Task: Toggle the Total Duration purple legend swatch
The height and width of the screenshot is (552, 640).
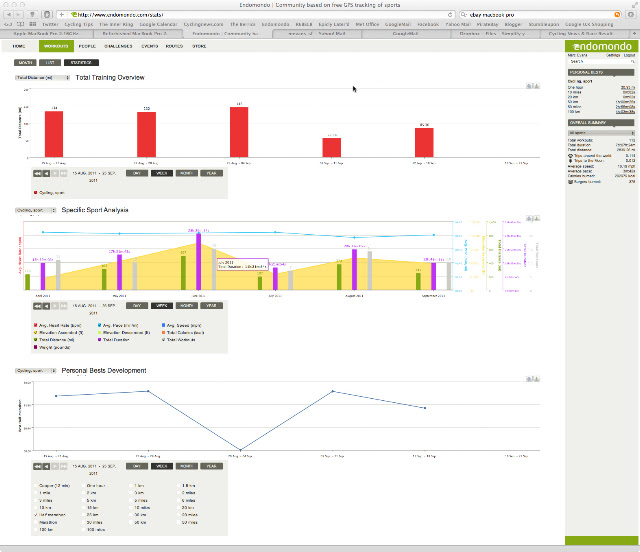Action: click(x=100, y=340)
